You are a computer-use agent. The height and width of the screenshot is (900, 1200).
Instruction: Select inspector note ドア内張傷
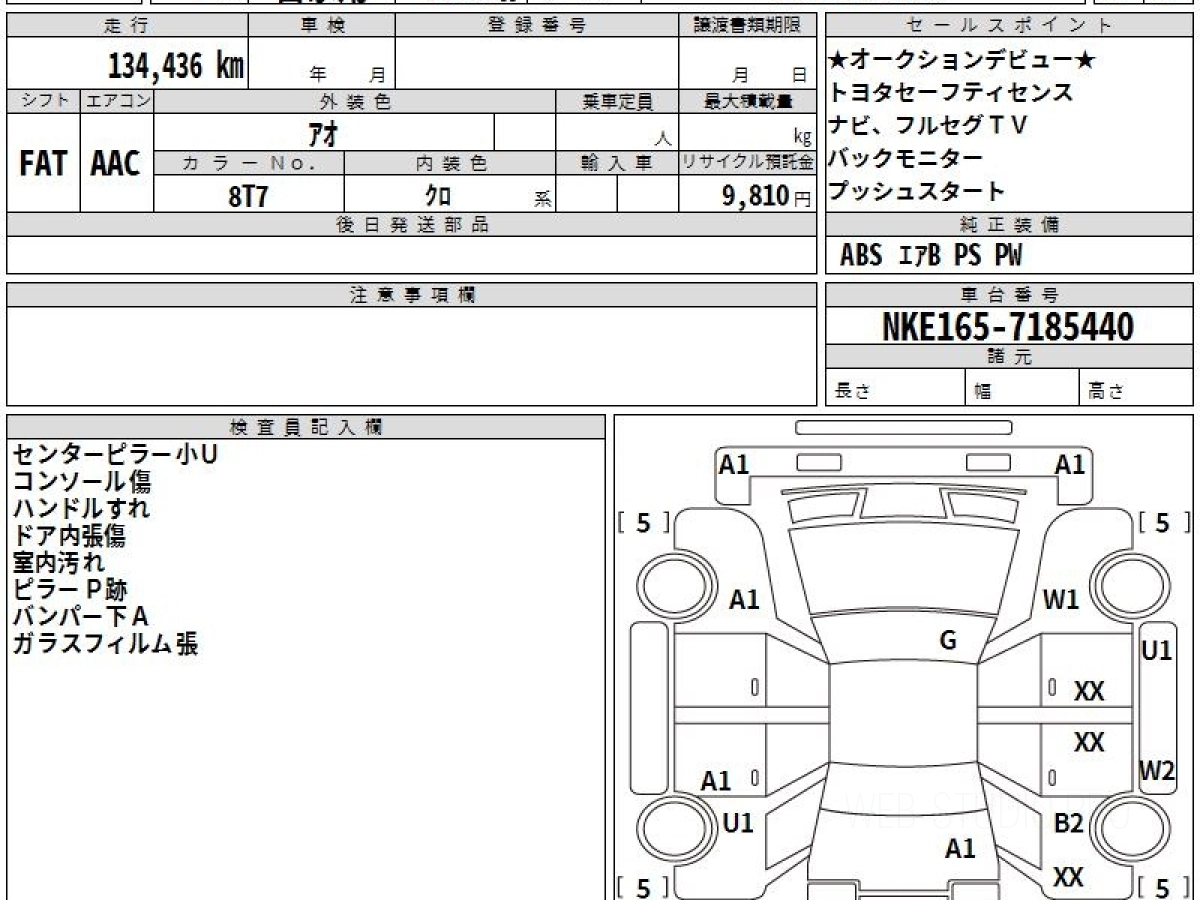click(69, 536)
